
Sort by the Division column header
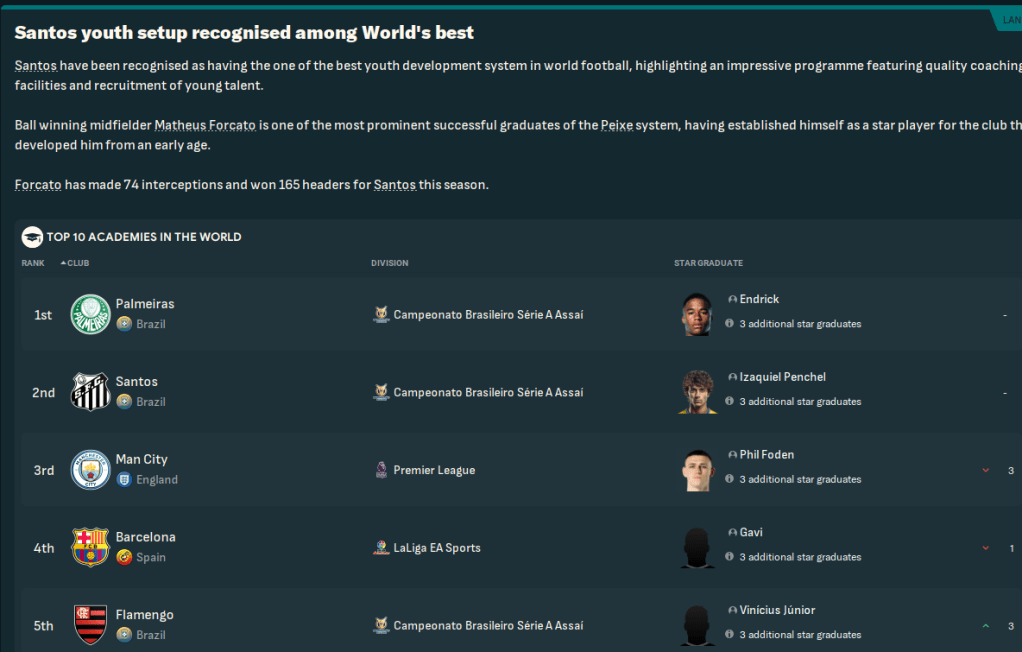click(389, 263)
